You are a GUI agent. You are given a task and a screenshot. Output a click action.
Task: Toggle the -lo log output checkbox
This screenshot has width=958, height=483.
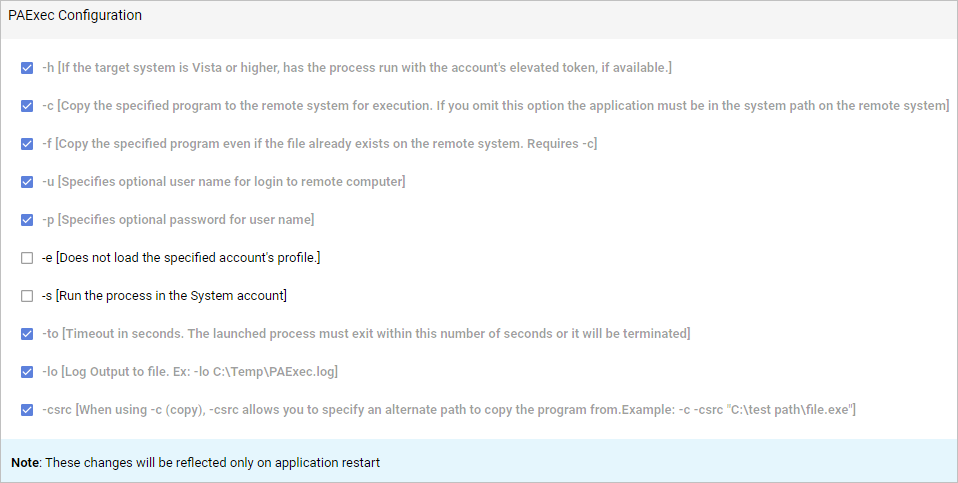[27, 372]
